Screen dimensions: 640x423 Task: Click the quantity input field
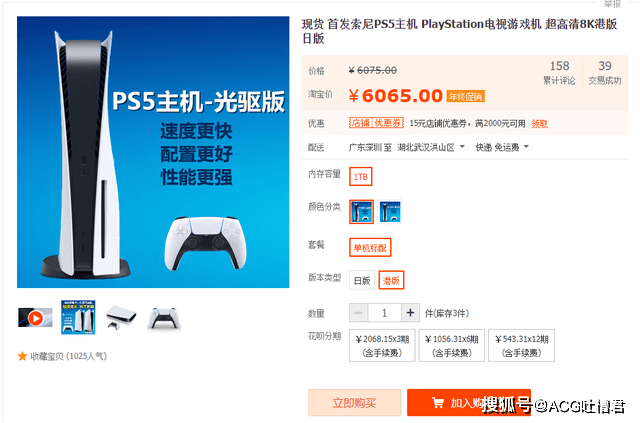pyautogui.click(x=384, y=313)
